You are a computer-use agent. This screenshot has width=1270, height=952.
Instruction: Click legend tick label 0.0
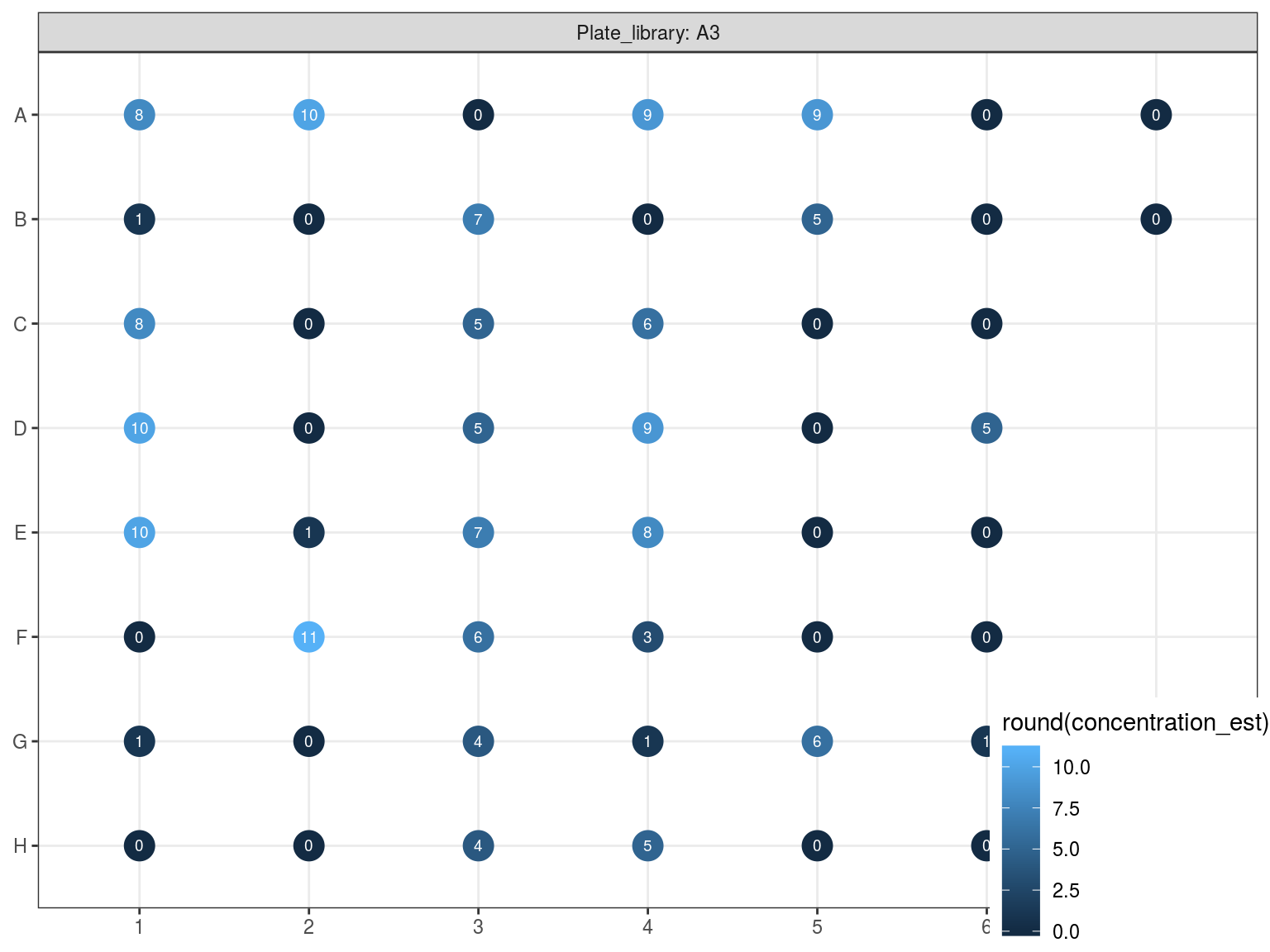pyautogui.click(x=1067, y=932)
